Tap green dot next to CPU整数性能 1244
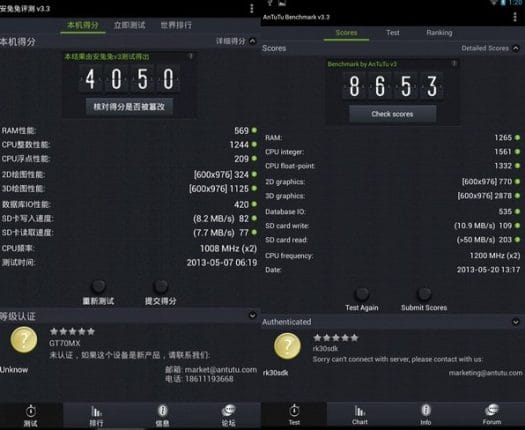Viewport: 525px width, 430px height. coord(254,144)
